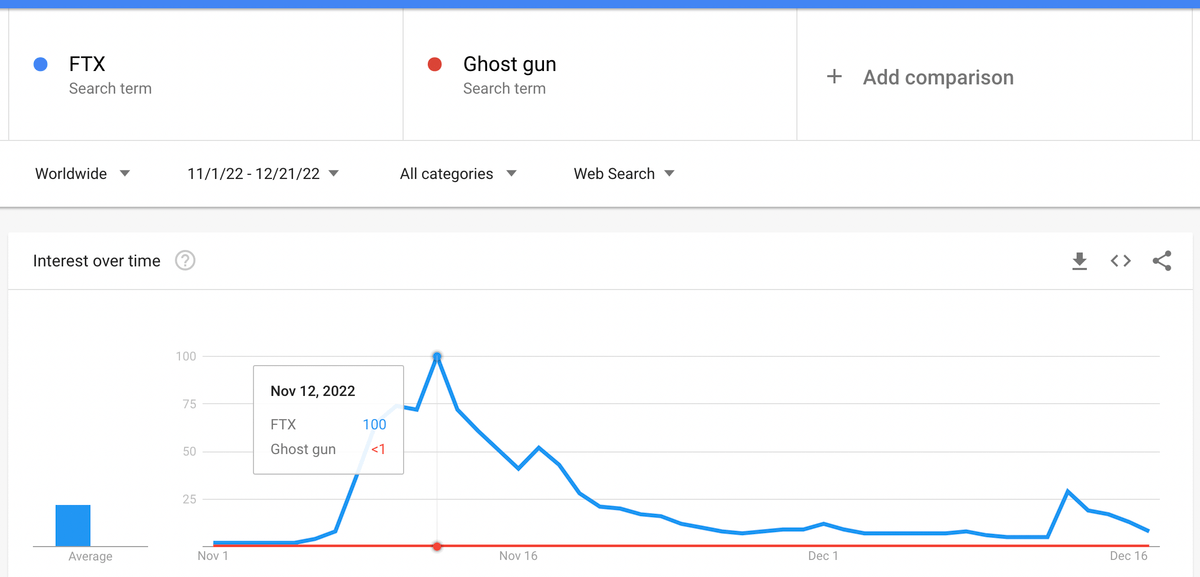Open the embed code icon
Image resolution: width=1200 pixels, height=577 pixels.
pyautogui.click(x=1120, y=261)
